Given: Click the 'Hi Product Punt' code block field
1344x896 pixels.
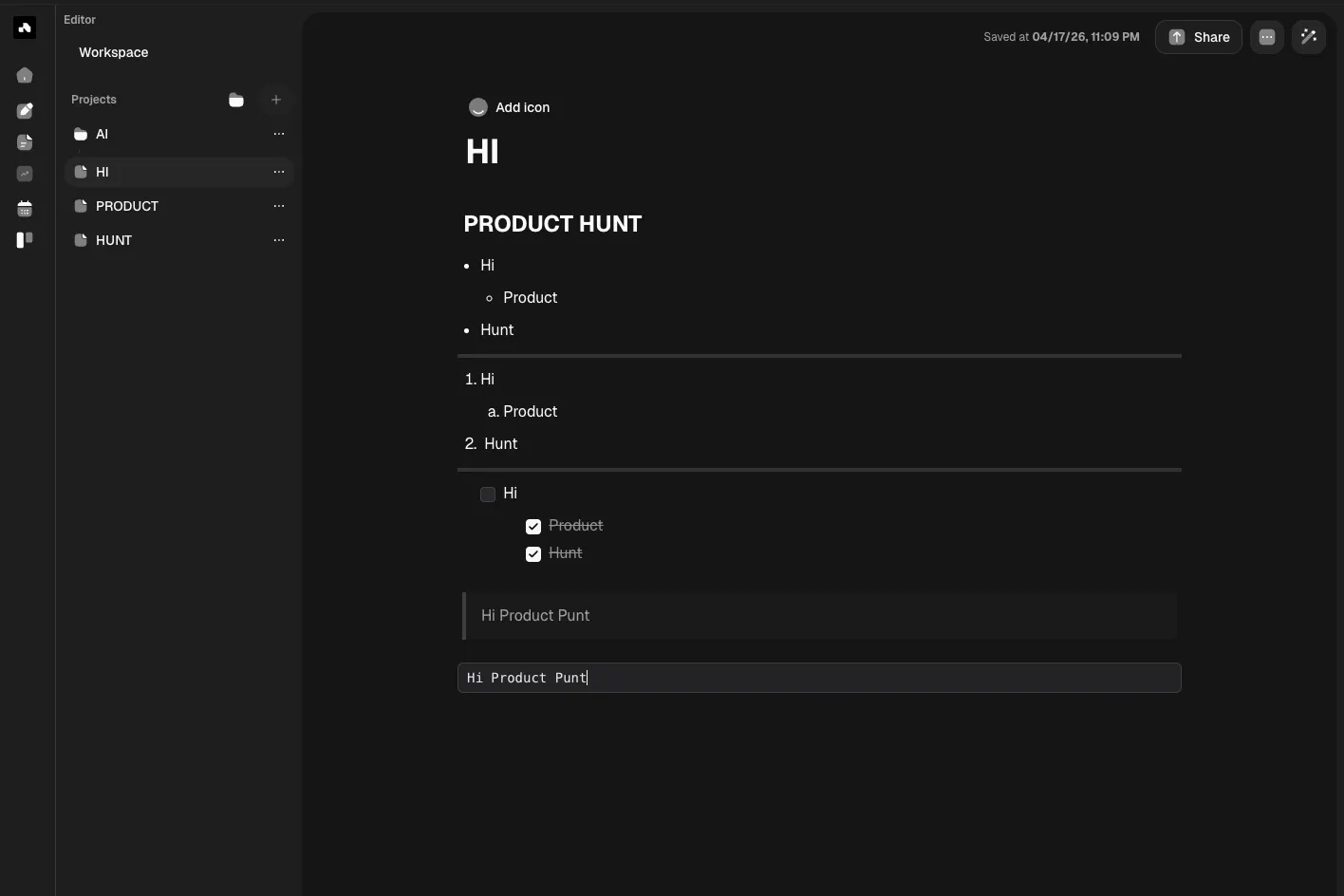Looking at the screenshot, I should pyautogui.click(x=819, y=678).
